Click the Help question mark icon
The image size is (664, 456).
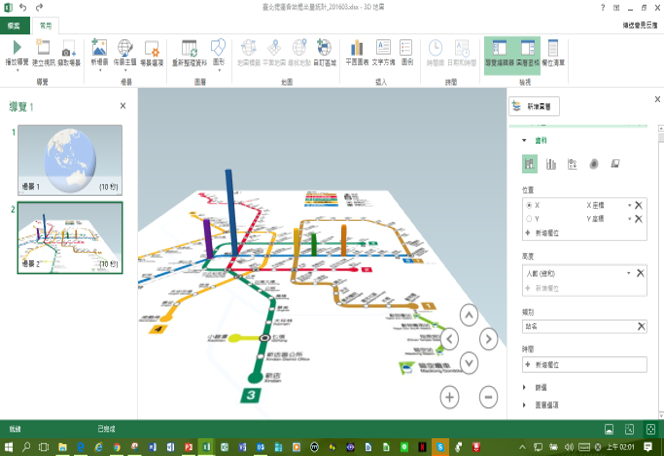(603, 8)
